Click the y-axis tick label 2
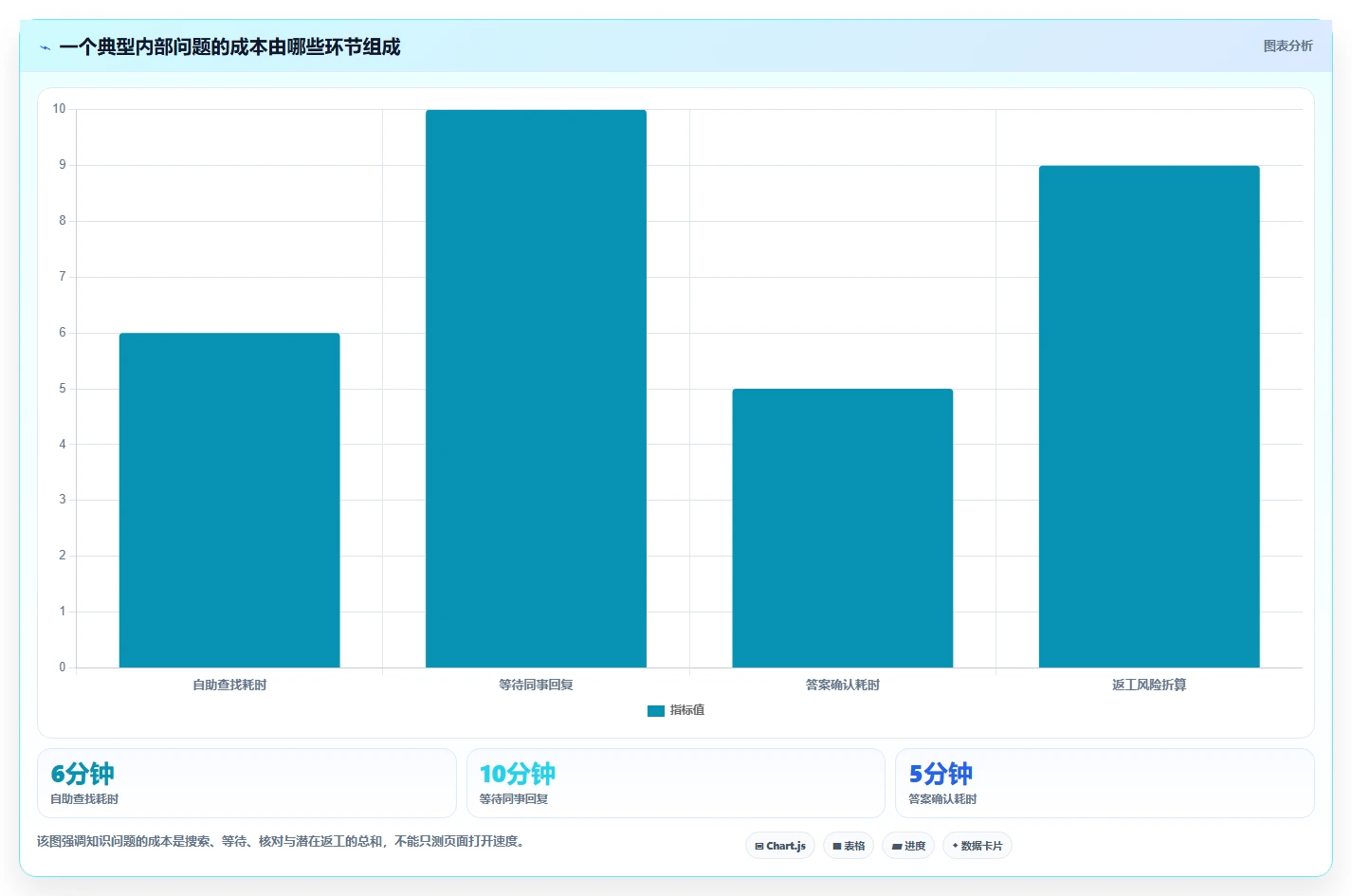Viewport: 1352px width, 896px height. click(x=63, y=556)
